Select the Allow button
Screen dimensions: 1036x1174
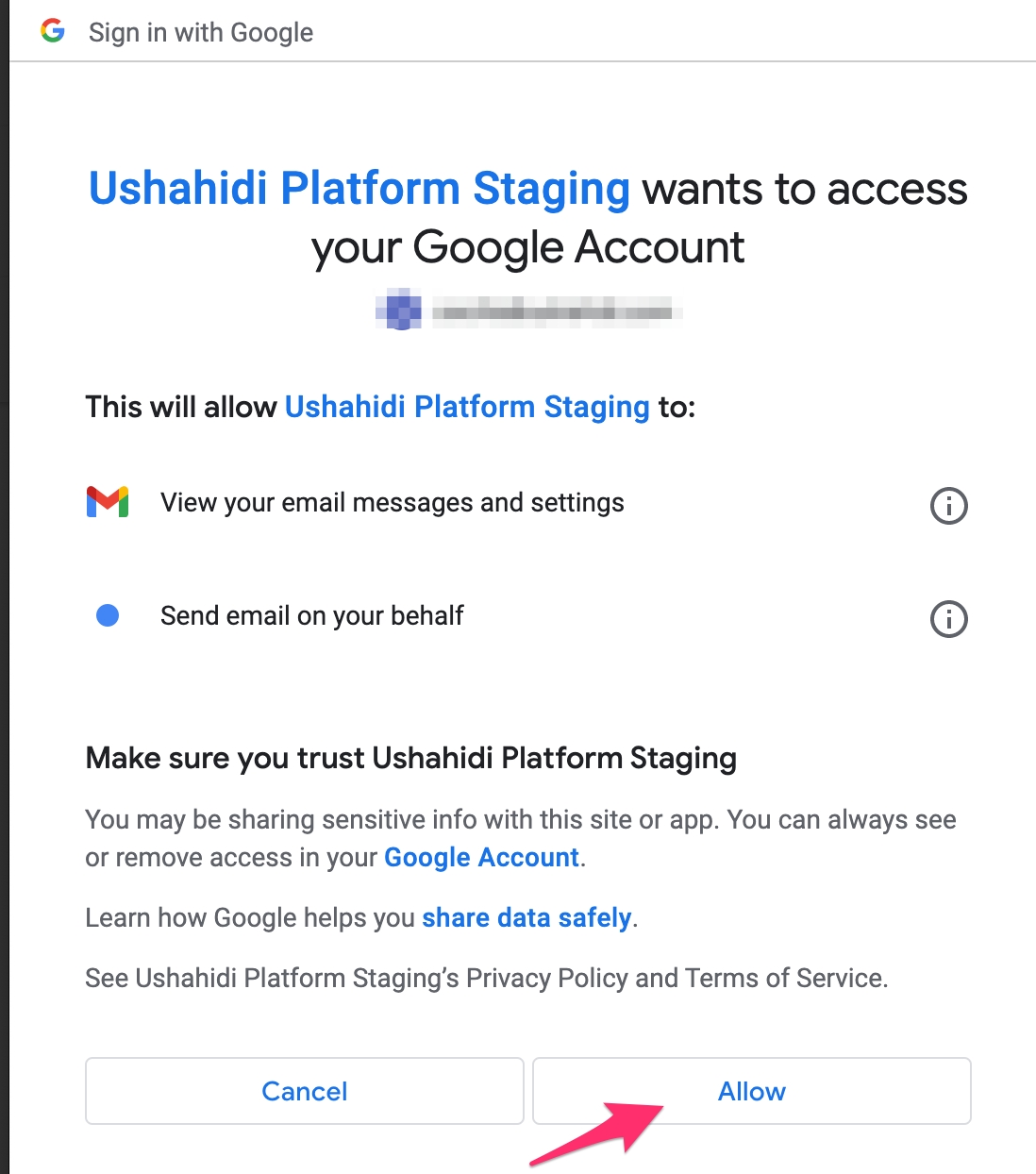click(x=751, y=1091)
